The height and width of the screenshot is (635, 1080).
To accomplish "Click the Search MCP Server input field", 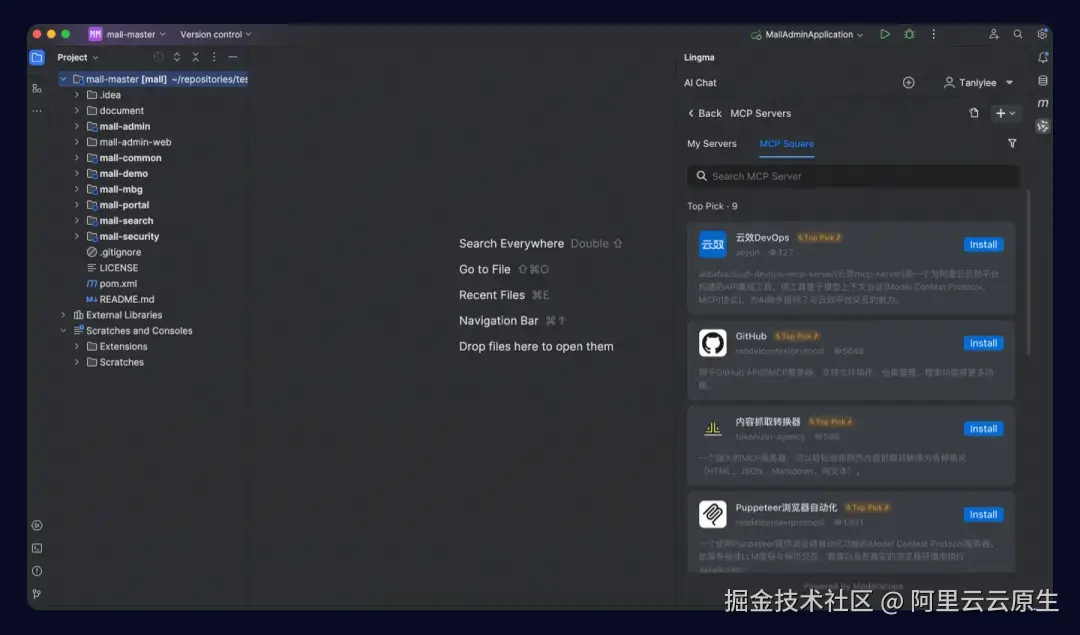I will 852,176.
